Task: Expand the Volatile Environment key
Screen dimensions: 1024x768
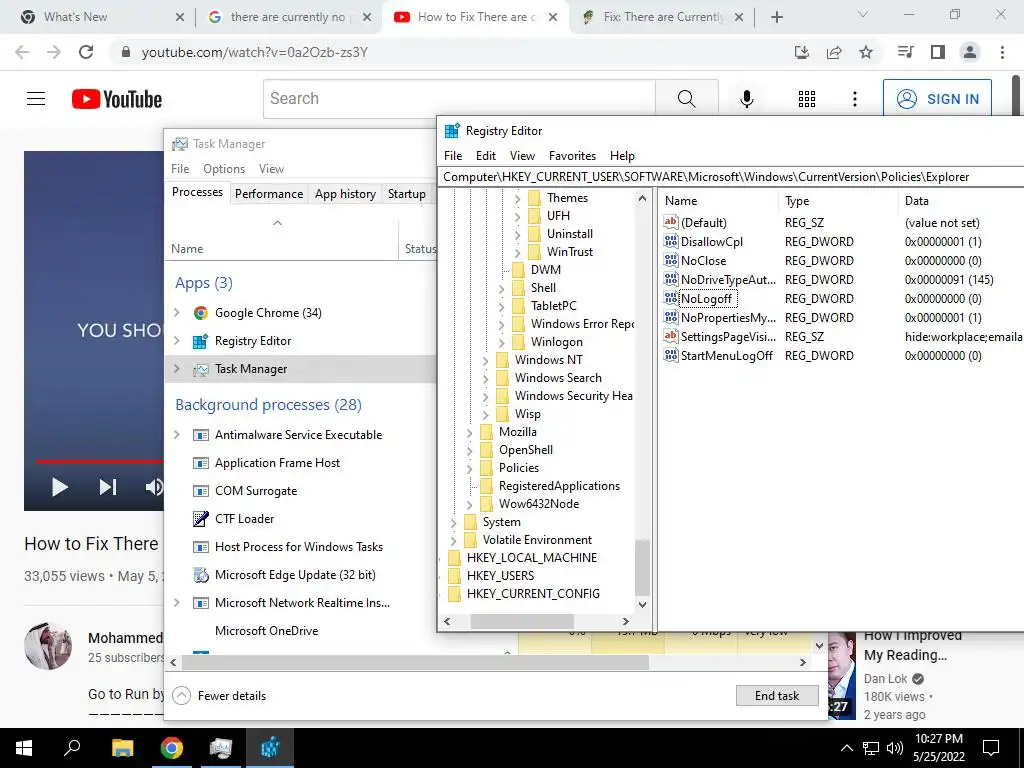Action: [453, 540]
